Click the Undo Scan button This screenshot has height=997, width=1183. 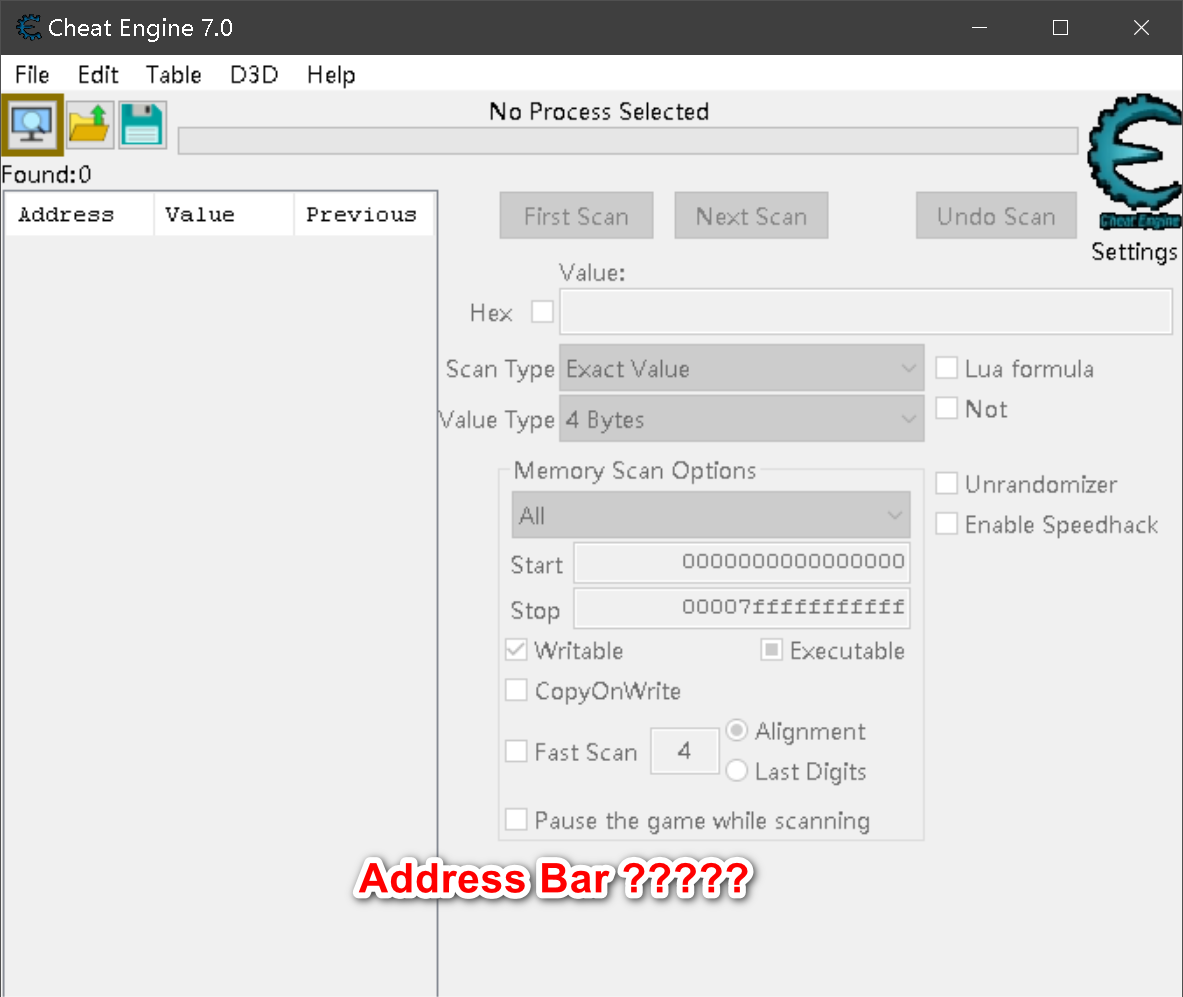tap(996, 216)
